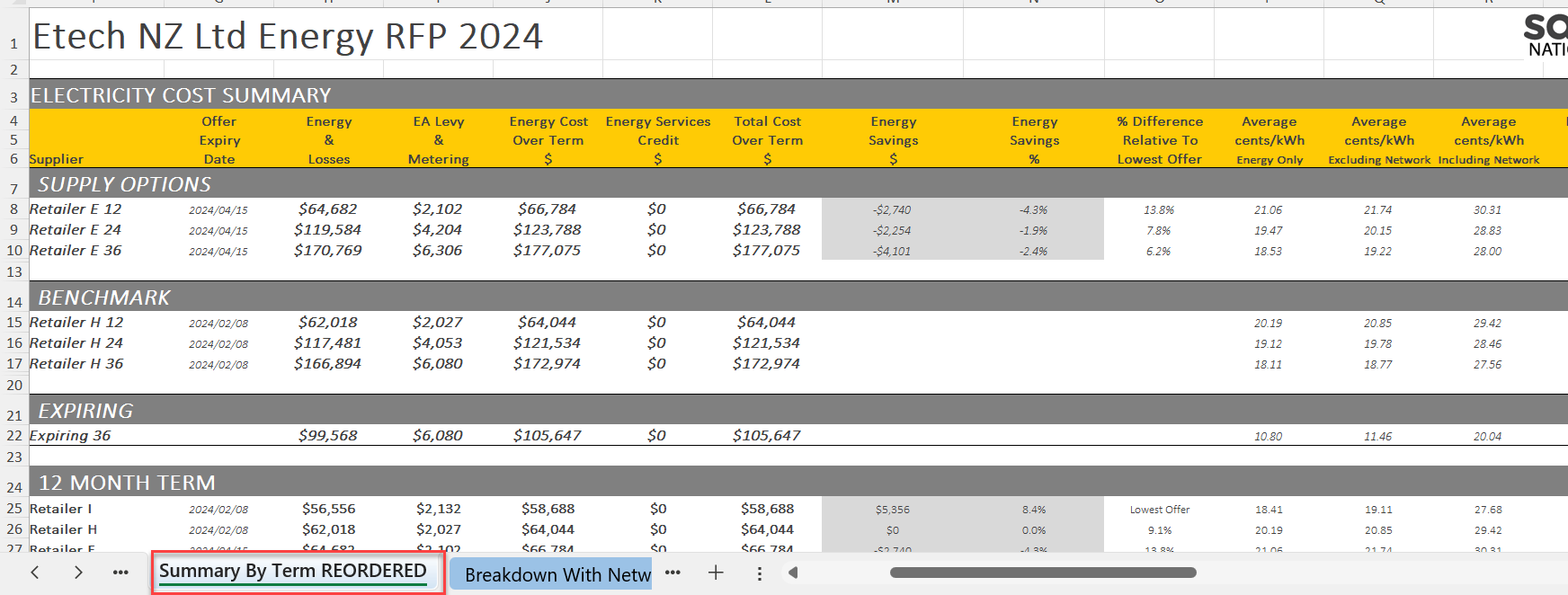Select the ELECTRICITY COST SUMMARY heading row
1568x595 pixels.
tap(181, 95)
